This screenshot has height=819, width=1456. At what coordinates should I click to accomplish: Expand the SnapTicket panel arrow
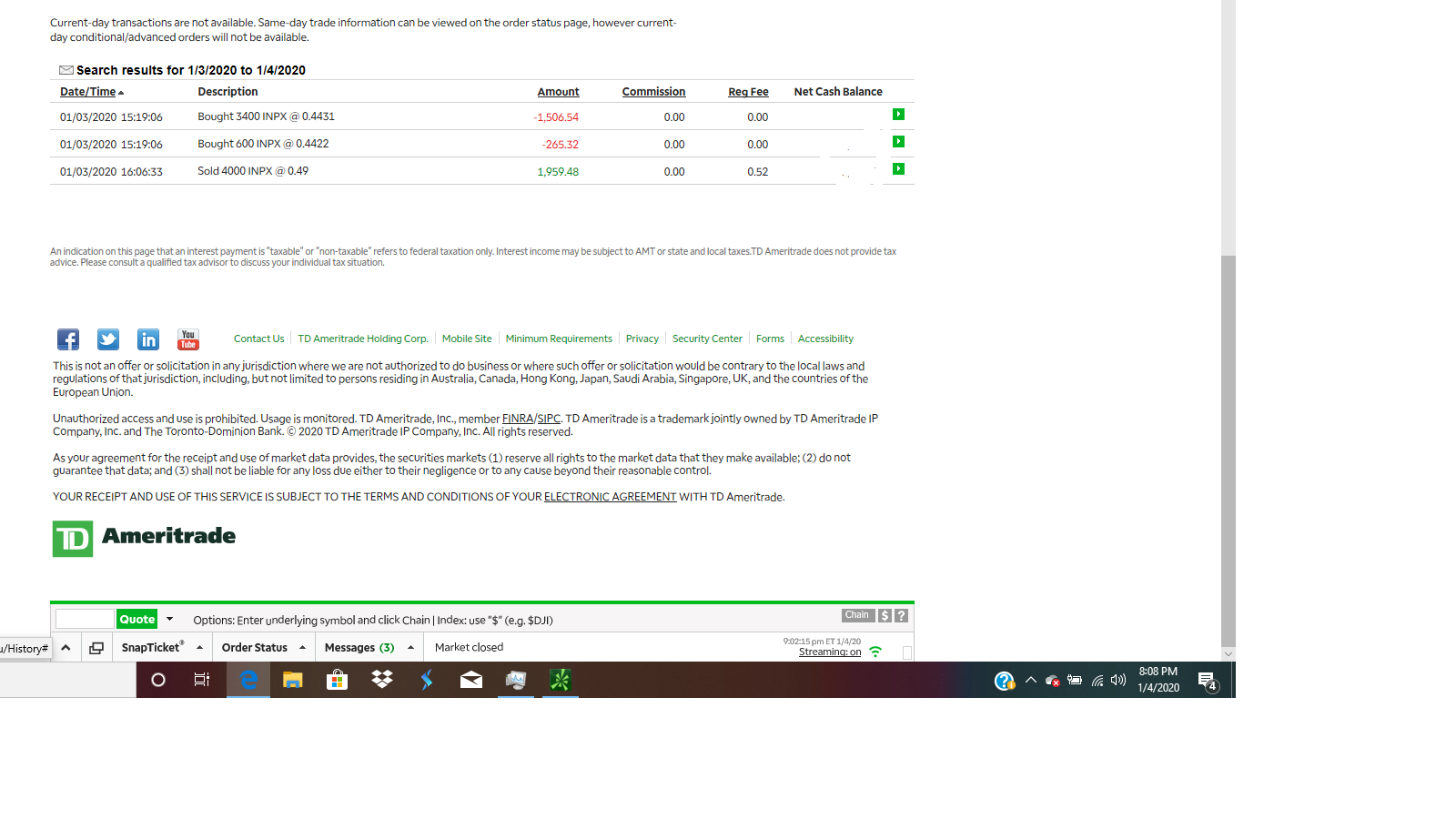coord(199,648)
